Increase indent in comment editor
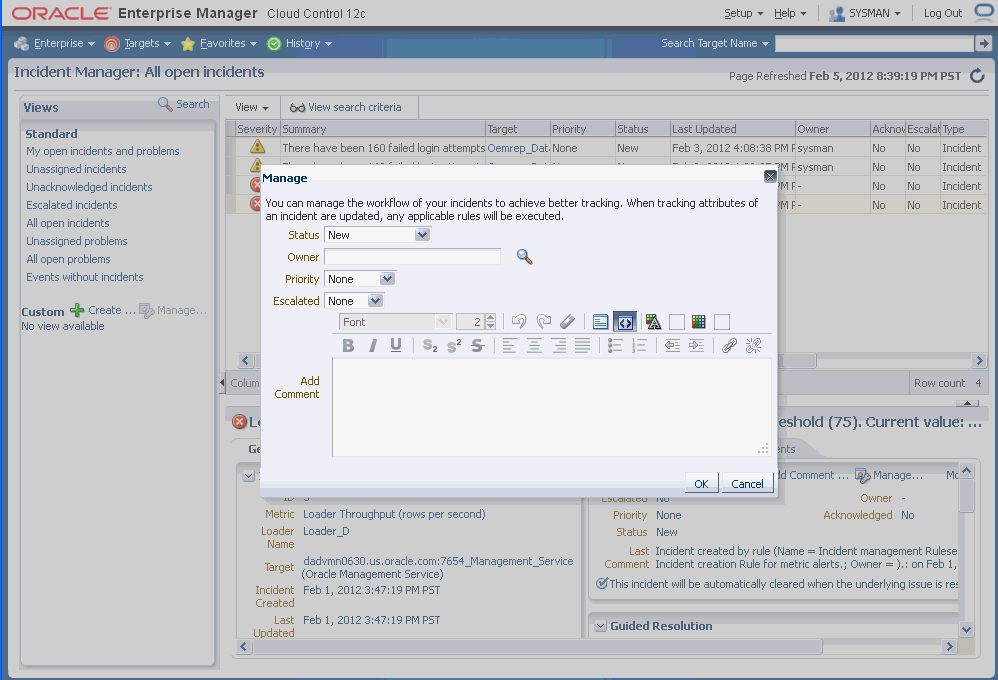Screen dimensions: 998x680 [x=696, y=345]
